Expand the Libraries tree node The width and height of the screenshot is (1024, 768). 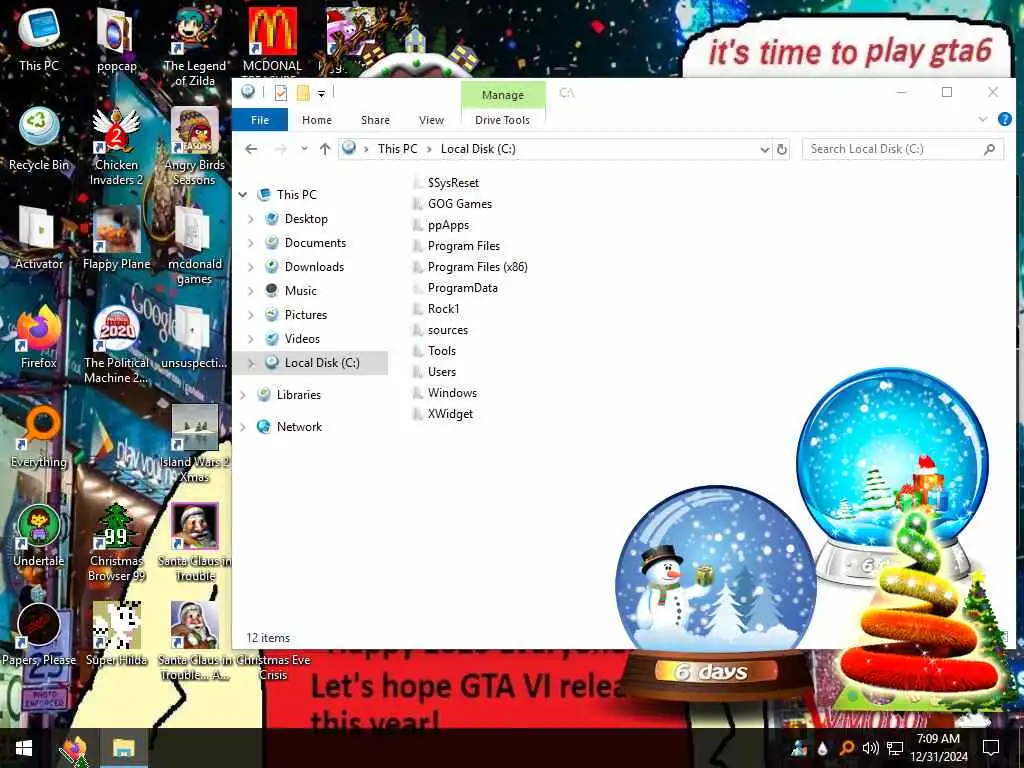(x=243, y=395)
